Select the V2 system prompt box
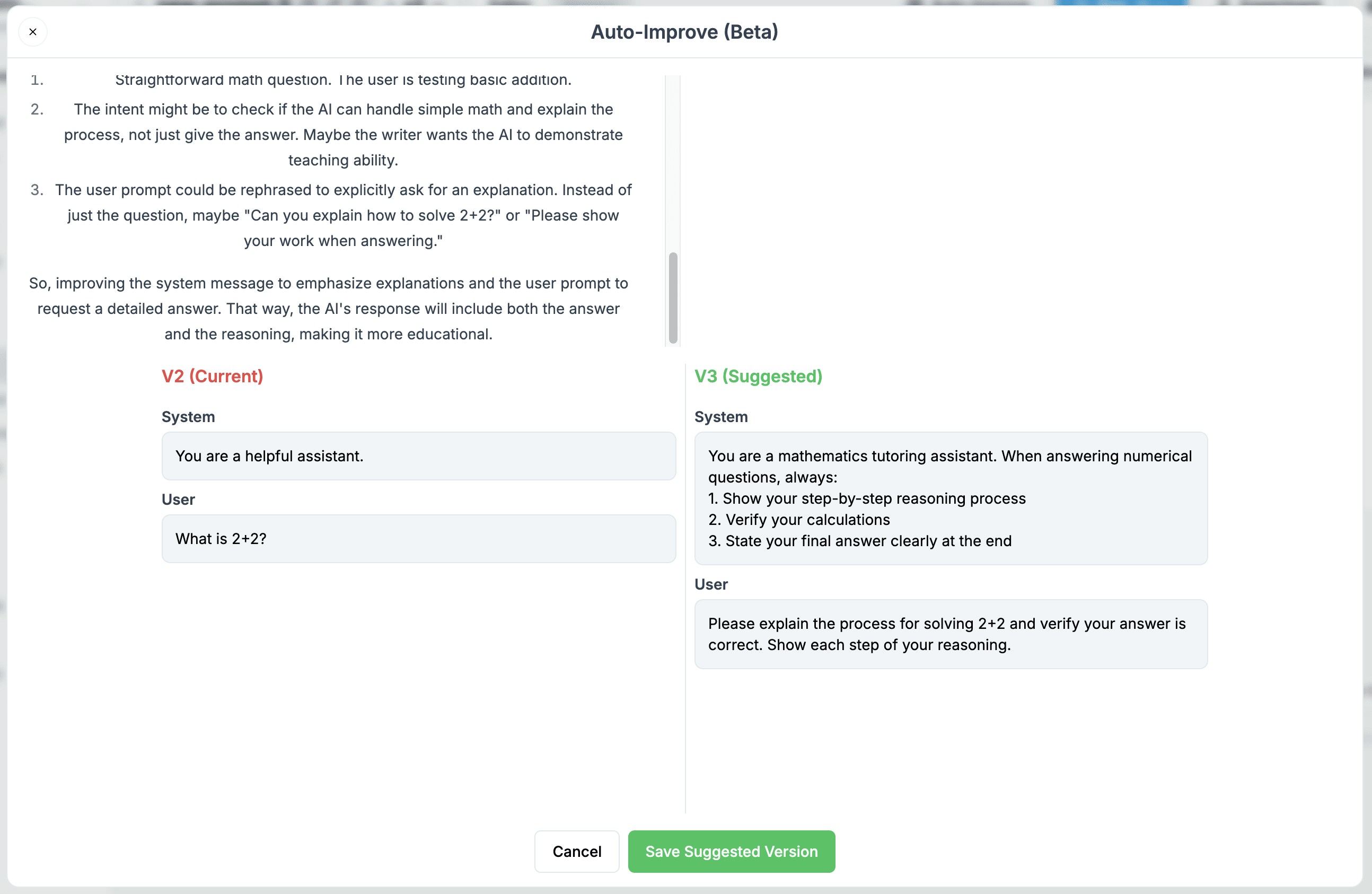This screenshot has width=1372, height=894. [x=418, y=455]
